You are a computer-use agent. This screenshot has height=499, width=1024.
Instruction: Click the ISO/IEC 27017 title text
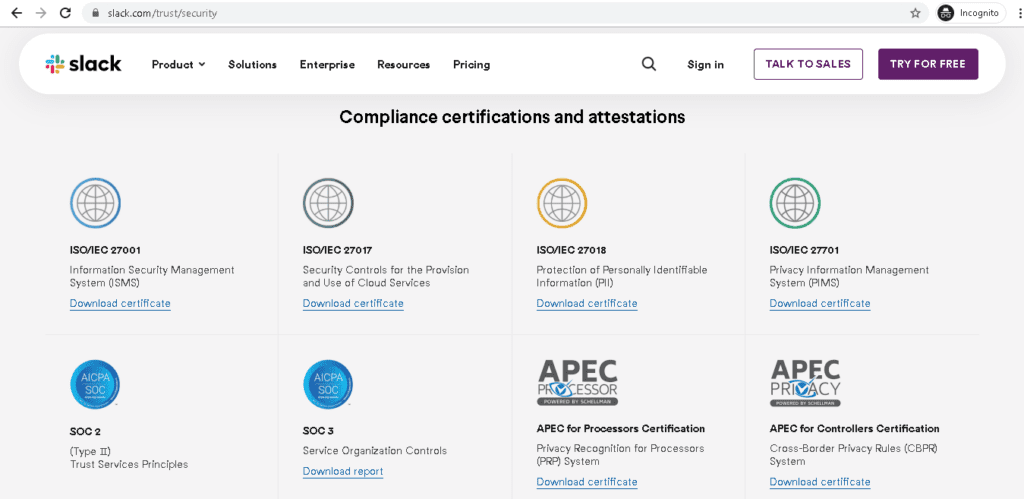(x=338, y=250)
